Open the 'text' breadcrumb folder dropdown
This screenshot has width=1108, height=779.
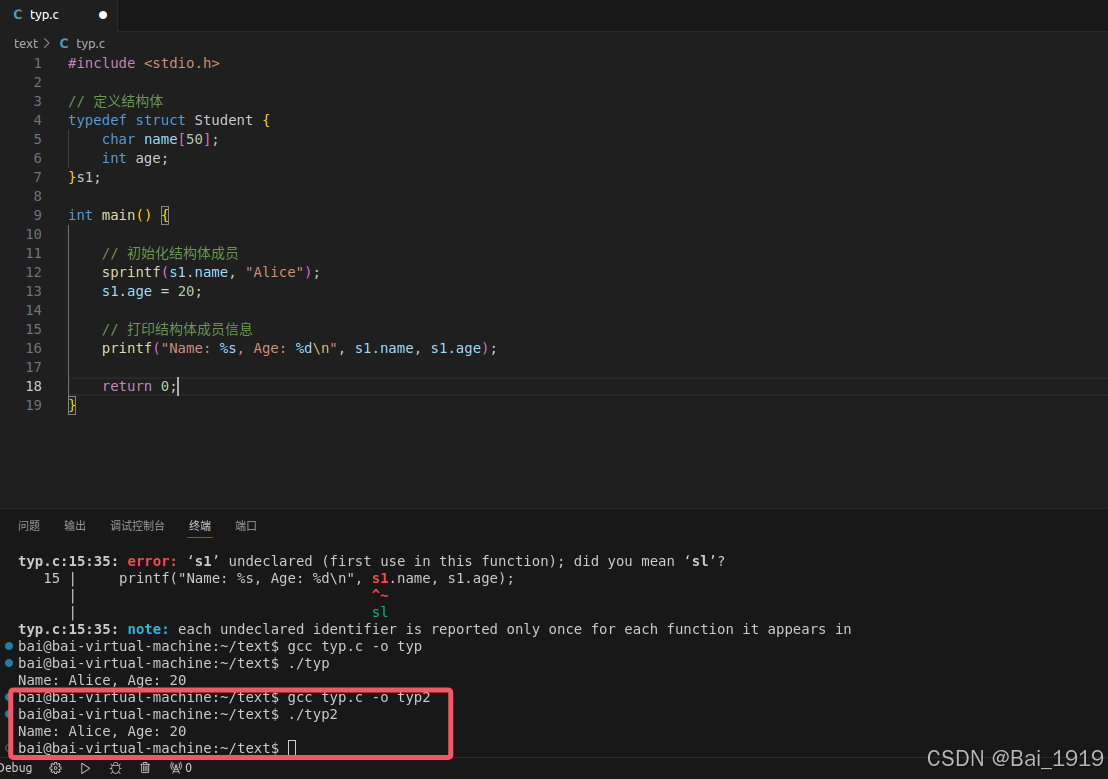(25, 43)
